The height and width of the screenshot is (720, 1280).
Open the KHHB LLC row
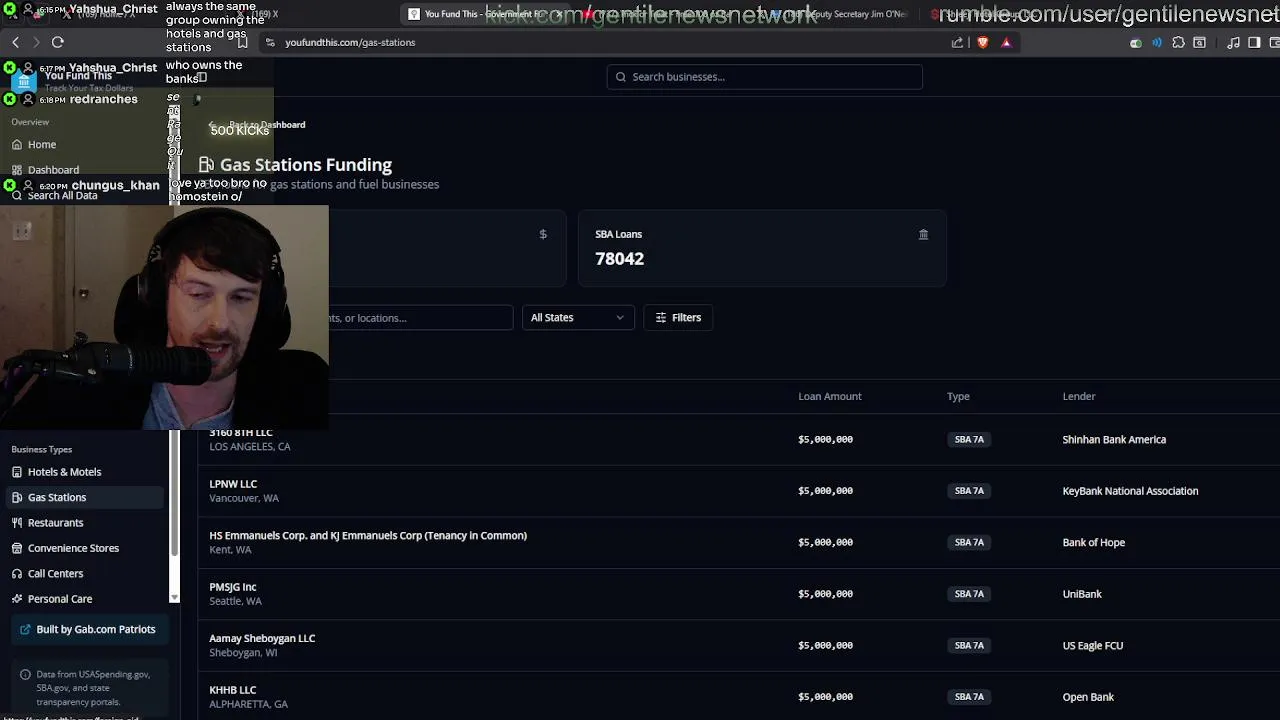pos(738,696)
